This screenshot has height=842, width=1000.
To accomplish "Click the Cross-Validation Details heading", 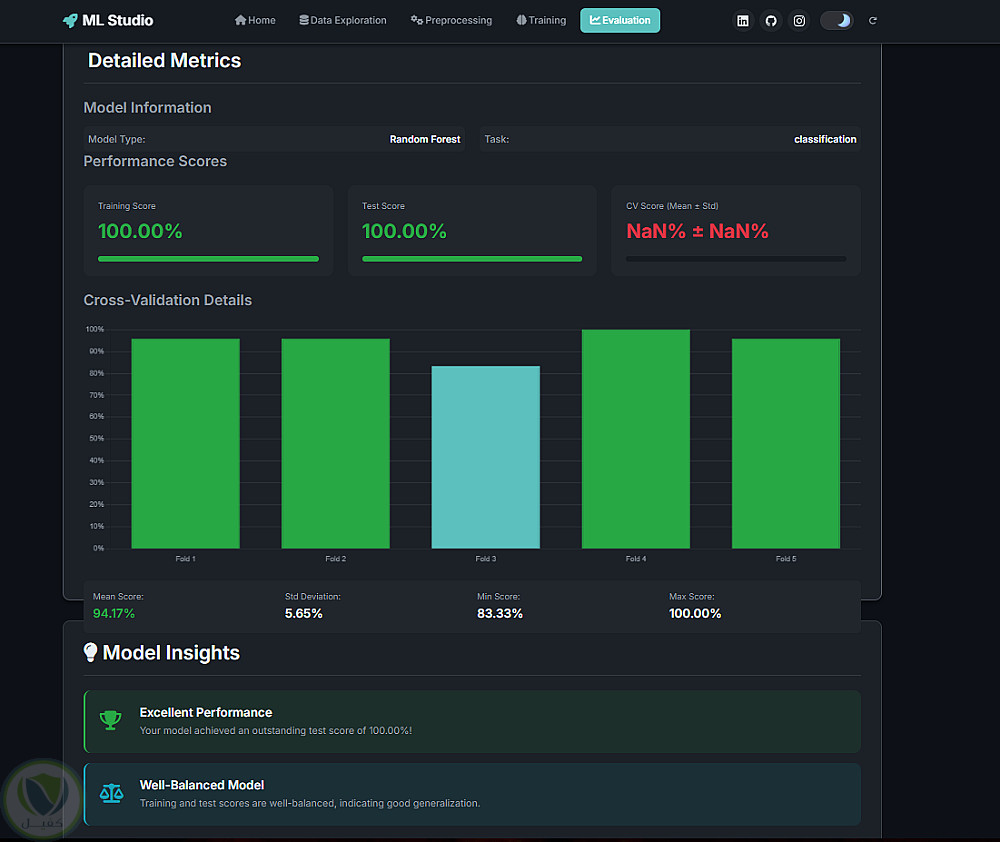I will pyautogui.click(x=168, y=300).
